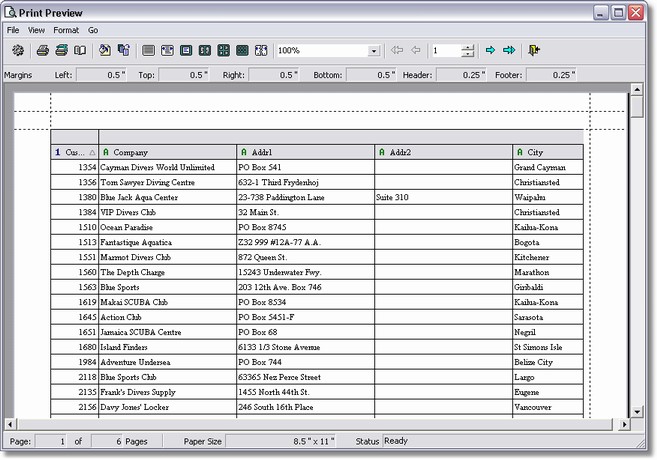Image resolution: width=657 pixels, height=460 pixels.
Task: Close preview using the exit door icon
Action: pos(535,50)
